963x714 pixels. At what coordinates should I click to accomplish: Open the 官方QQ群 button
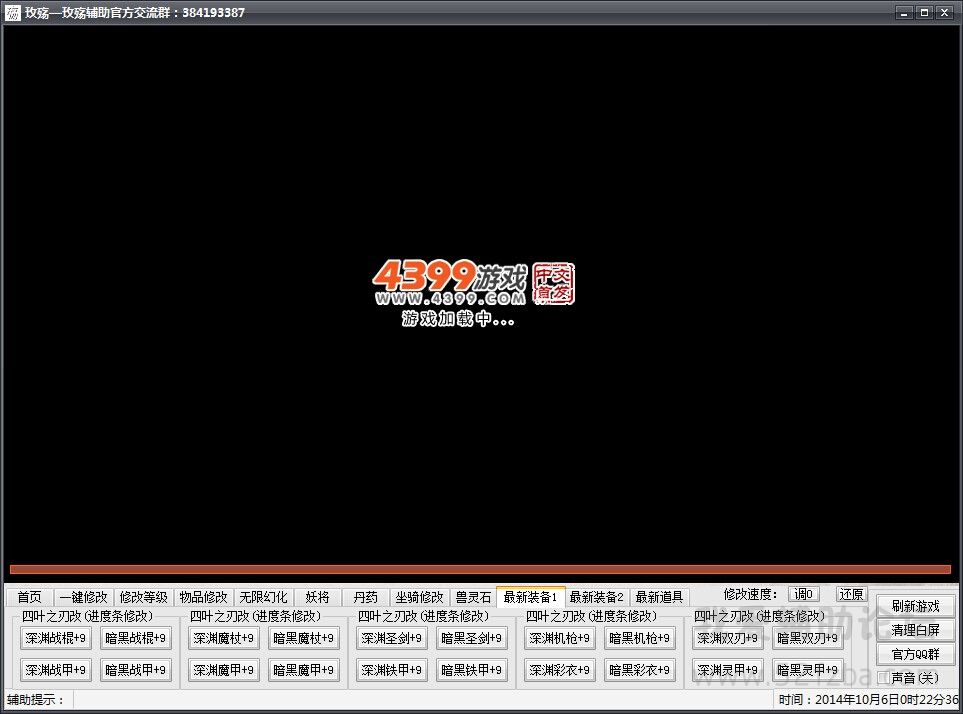click(x=916, y=654)
